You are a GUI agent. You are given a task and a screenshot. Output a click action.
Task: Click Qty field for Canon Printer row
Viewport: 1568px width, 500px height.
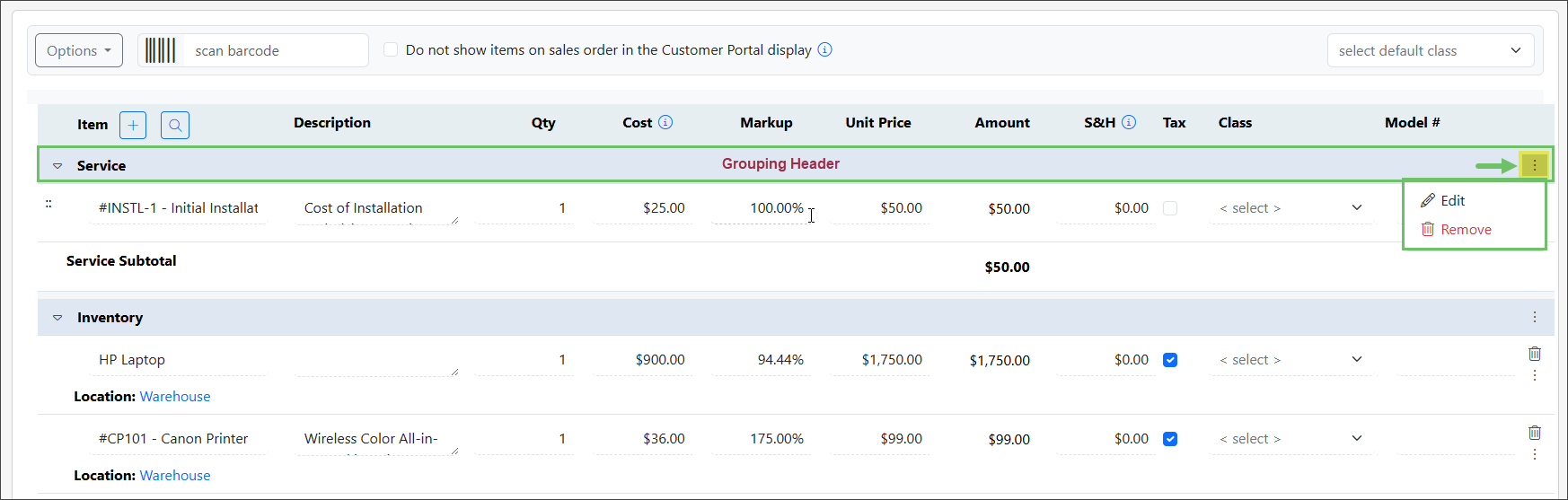pos(525,439)
